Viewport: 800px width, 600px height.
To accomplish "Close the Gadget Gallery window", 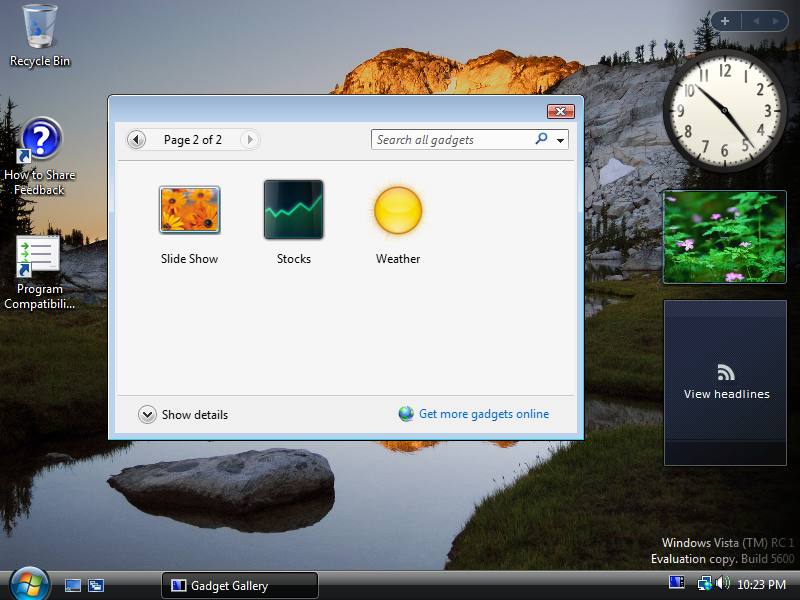I will click(561, 111).
